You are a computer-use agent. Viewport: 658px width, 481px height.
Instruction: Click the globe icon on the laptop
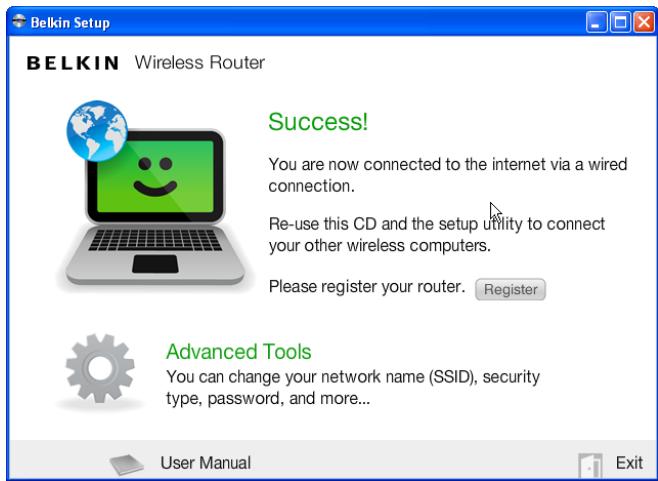coord(97,131)
